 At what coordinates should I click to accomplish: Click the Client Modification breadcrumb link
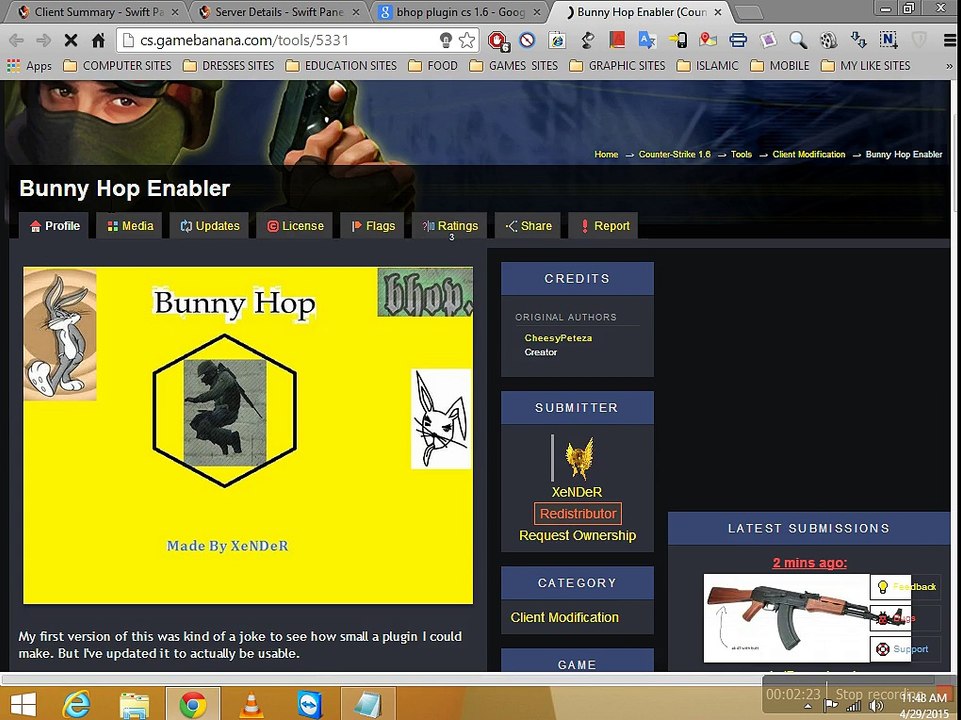(x=808, y=154)
